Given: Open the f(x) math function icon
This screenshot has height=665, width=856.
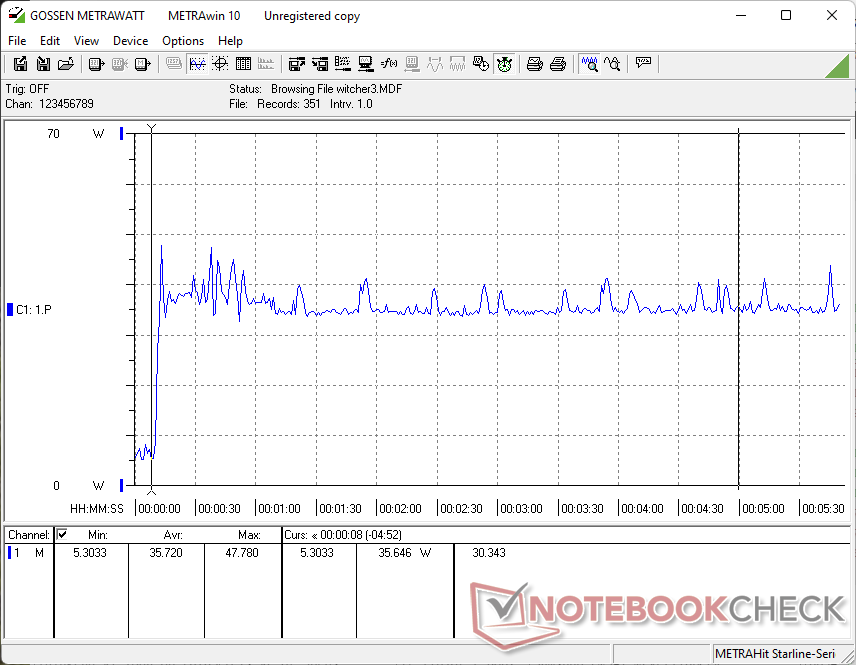Looking at the screenshot, I should tap(389, 64).
